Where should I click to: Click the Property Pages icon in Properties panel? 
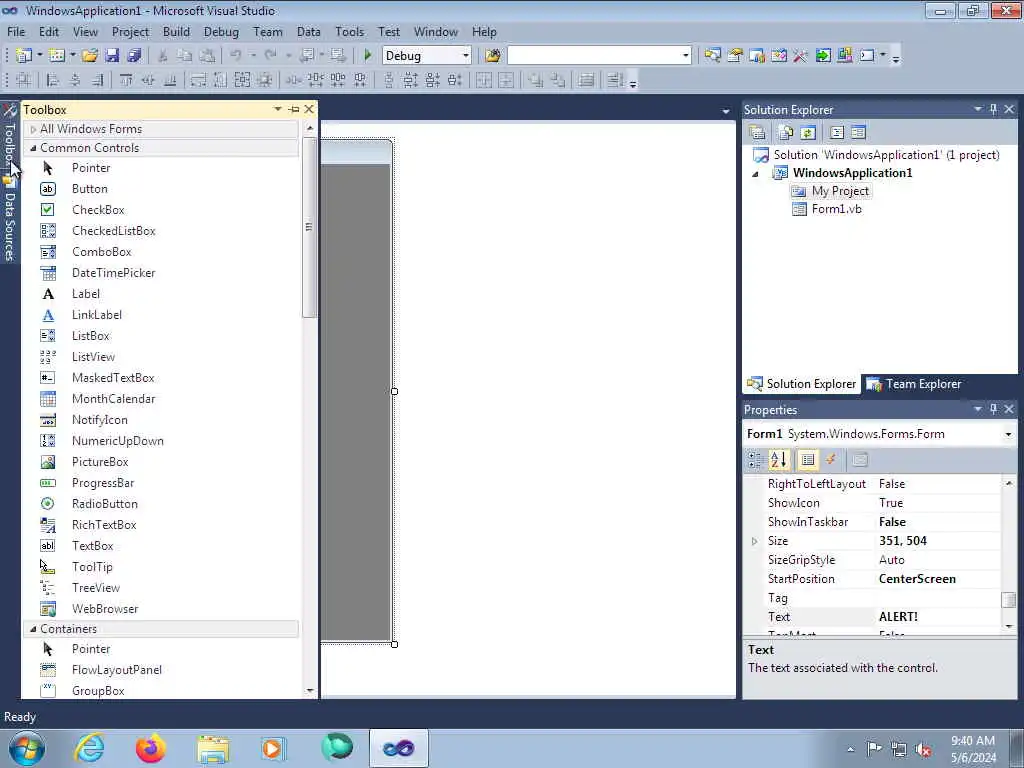pos(859,460)
